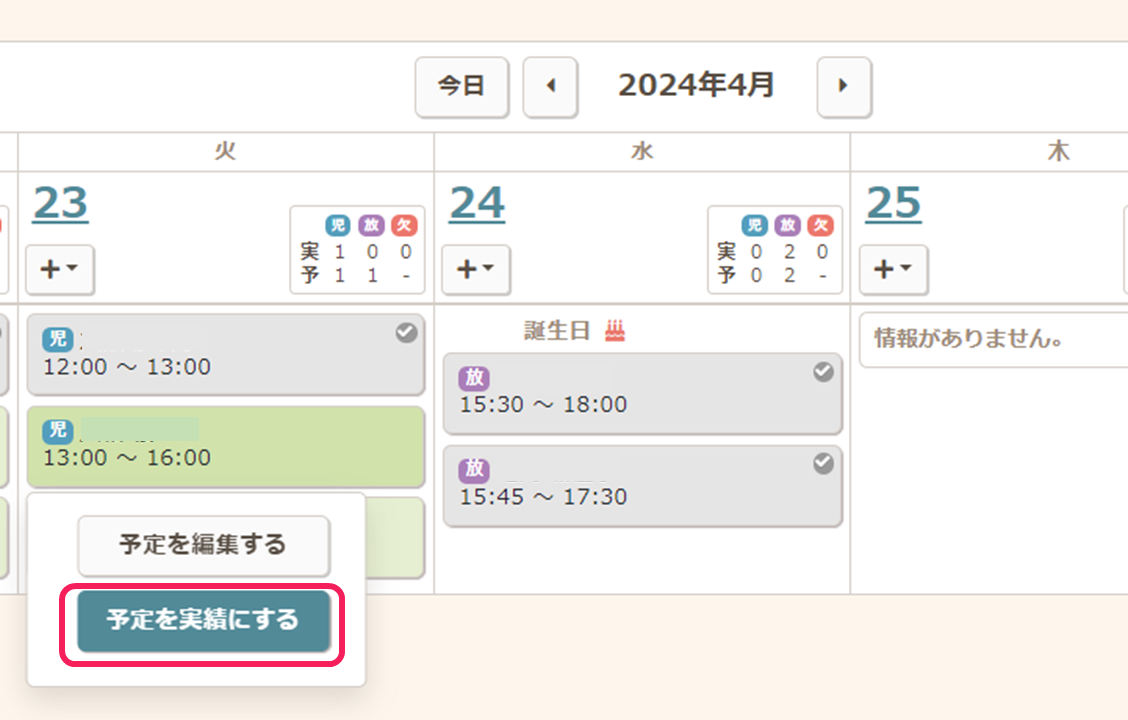Open the date link for the 25th

click(x=893, y=204)
